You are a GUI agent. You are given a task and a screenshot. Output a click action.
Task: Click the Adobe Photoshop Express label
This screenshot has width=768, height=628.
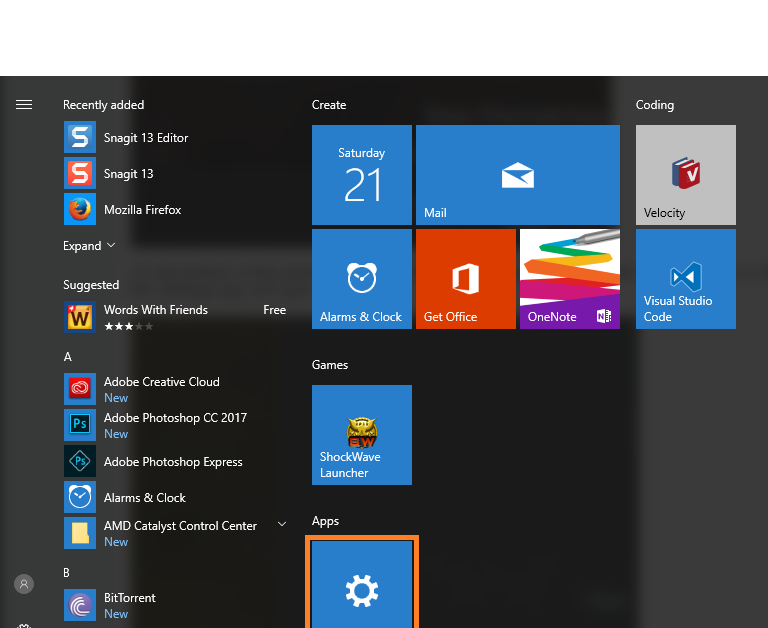coord(173,462)
